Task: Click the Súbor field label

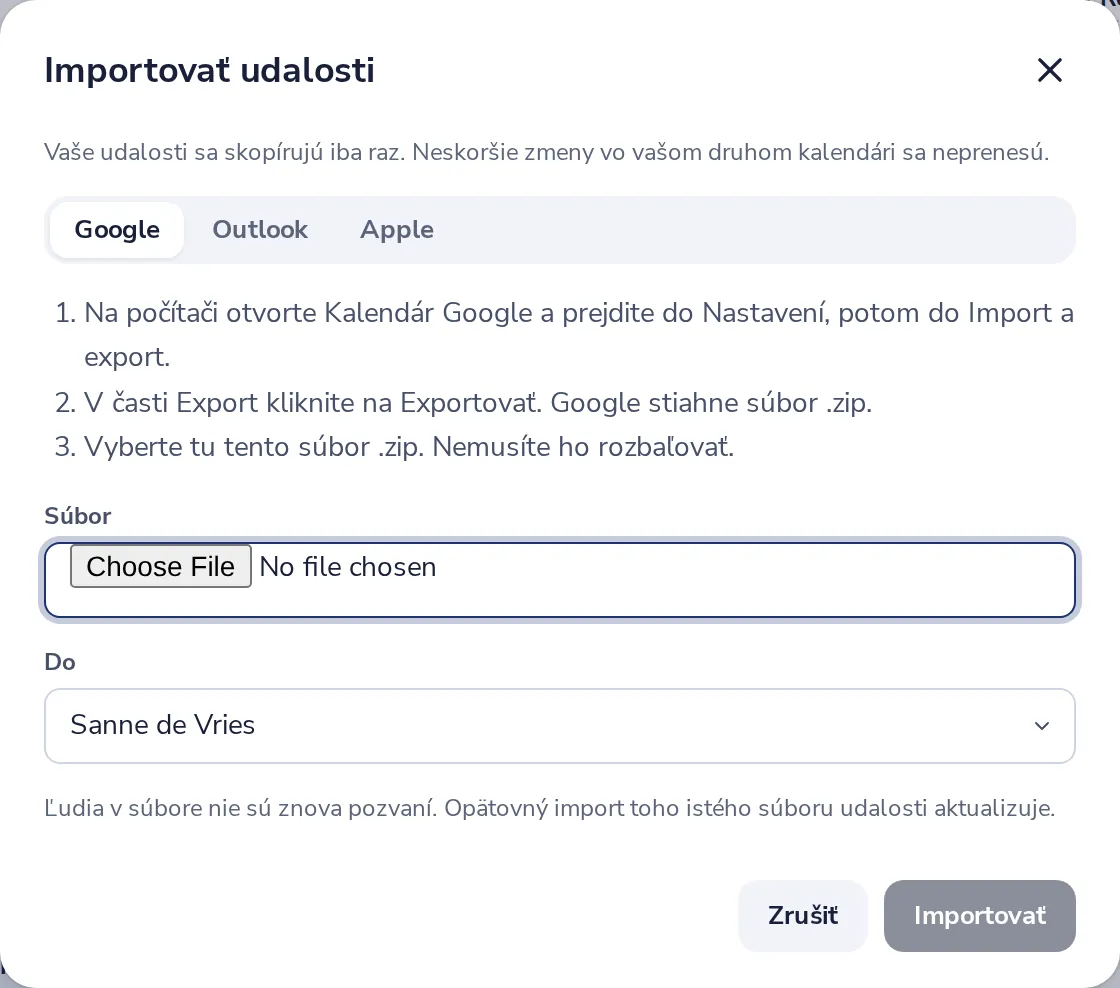Action: [x=78, y=516]
